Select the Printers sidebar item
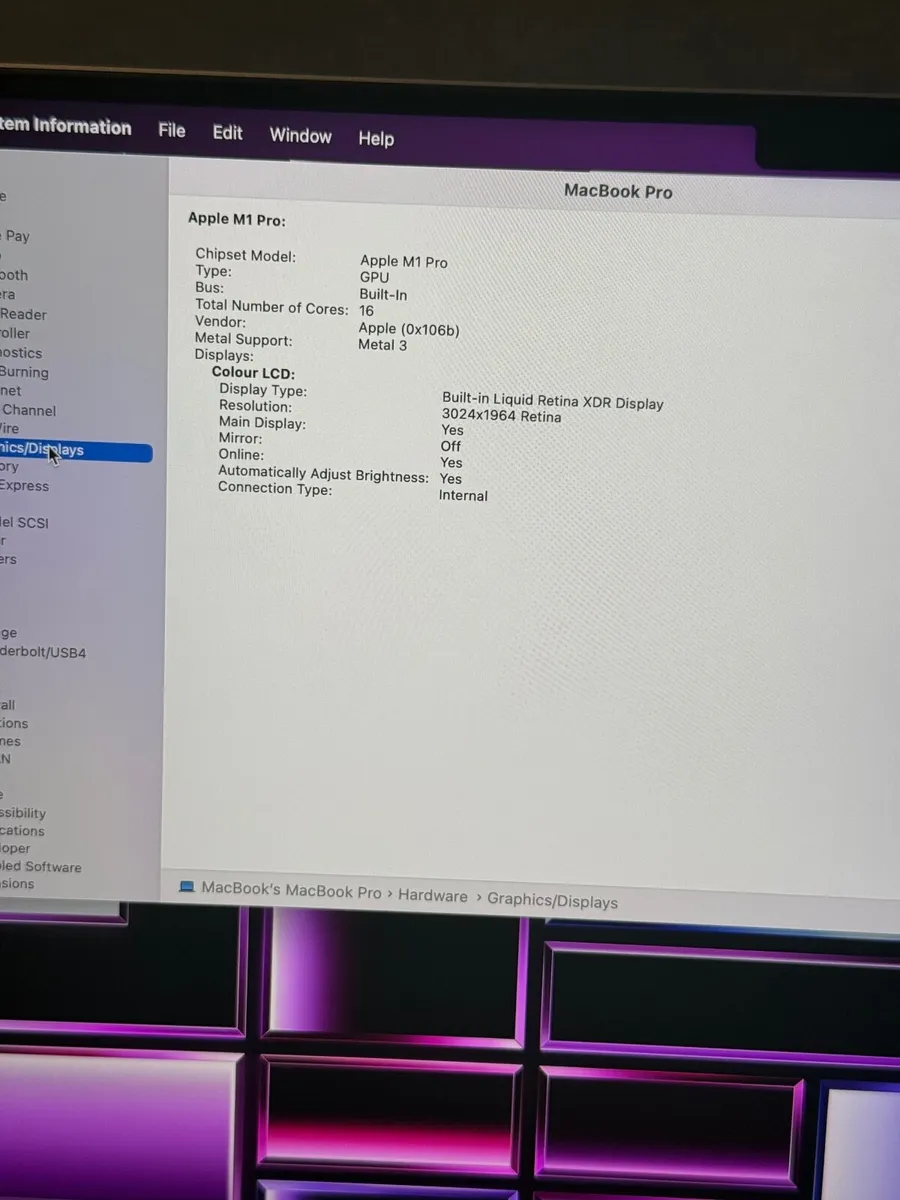The image size is (900, 1200). [8, 559]
